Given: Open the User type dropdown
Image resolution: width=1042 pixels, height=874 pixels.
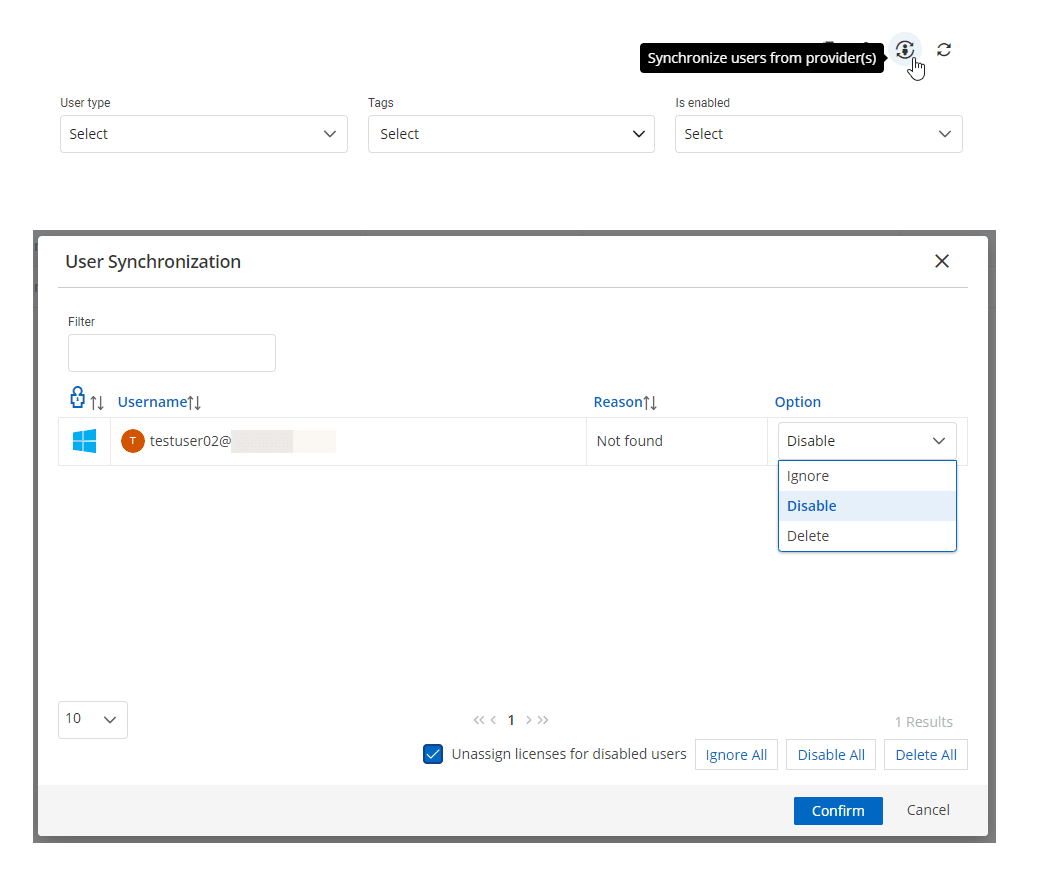Looking at the screenshot, I should point(204,134).
